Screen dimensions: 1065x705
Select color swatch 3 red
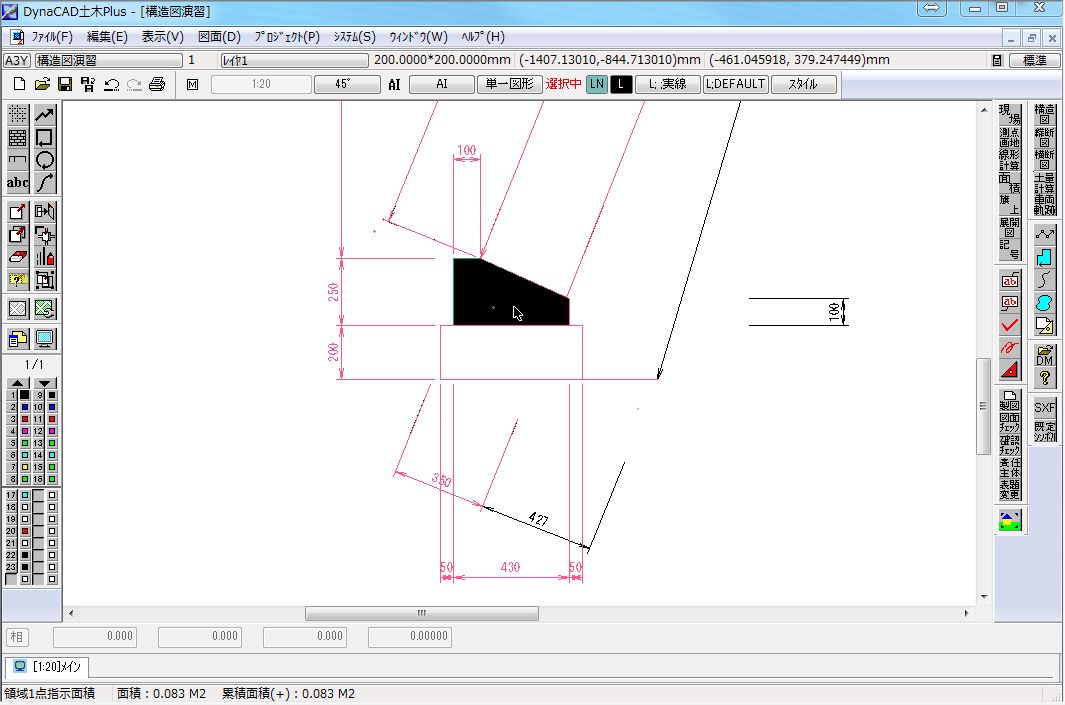pos(24,419)
